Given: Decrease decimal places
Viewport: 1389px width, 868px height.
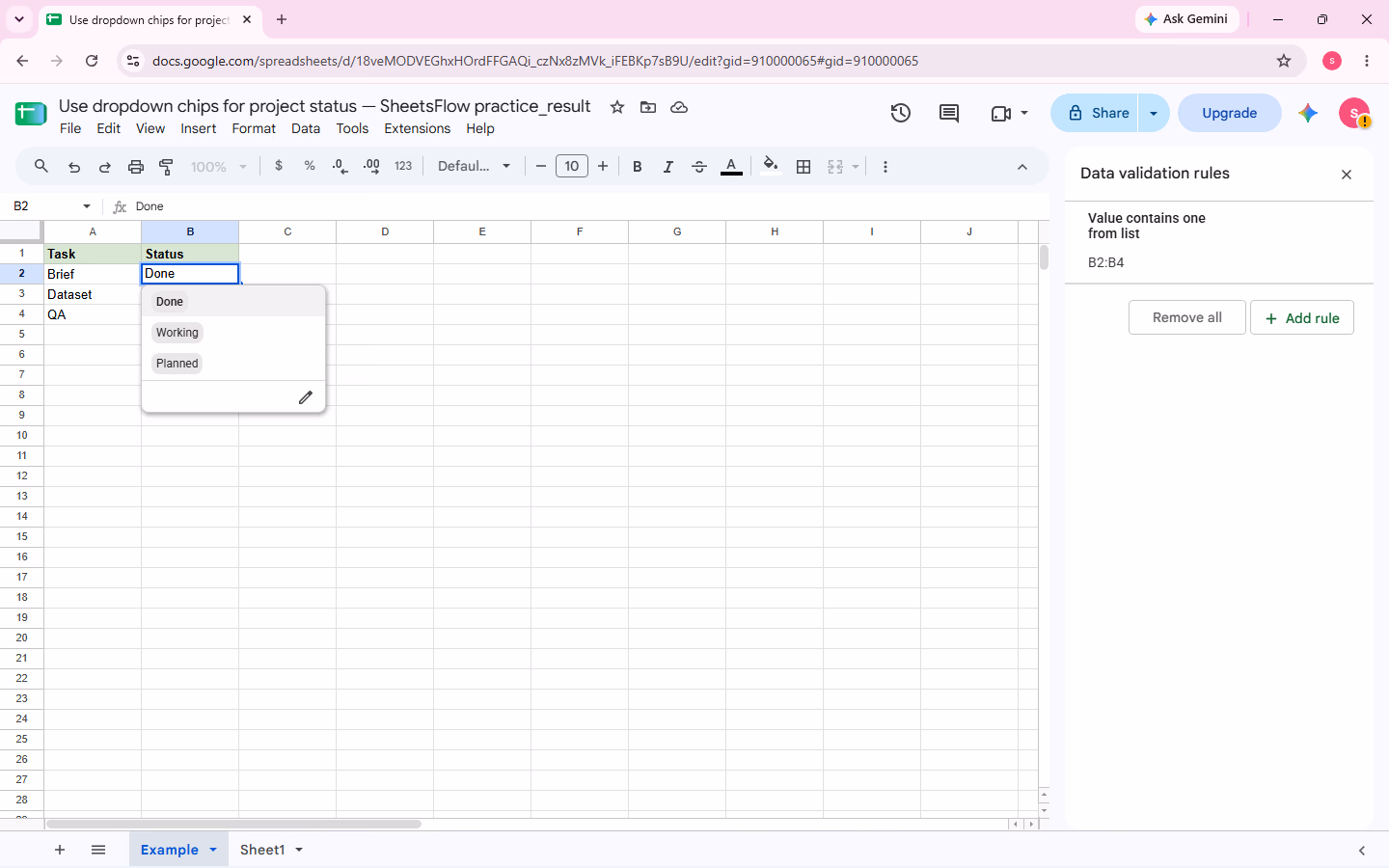Looking at the screenshot, I should point(340,166).
